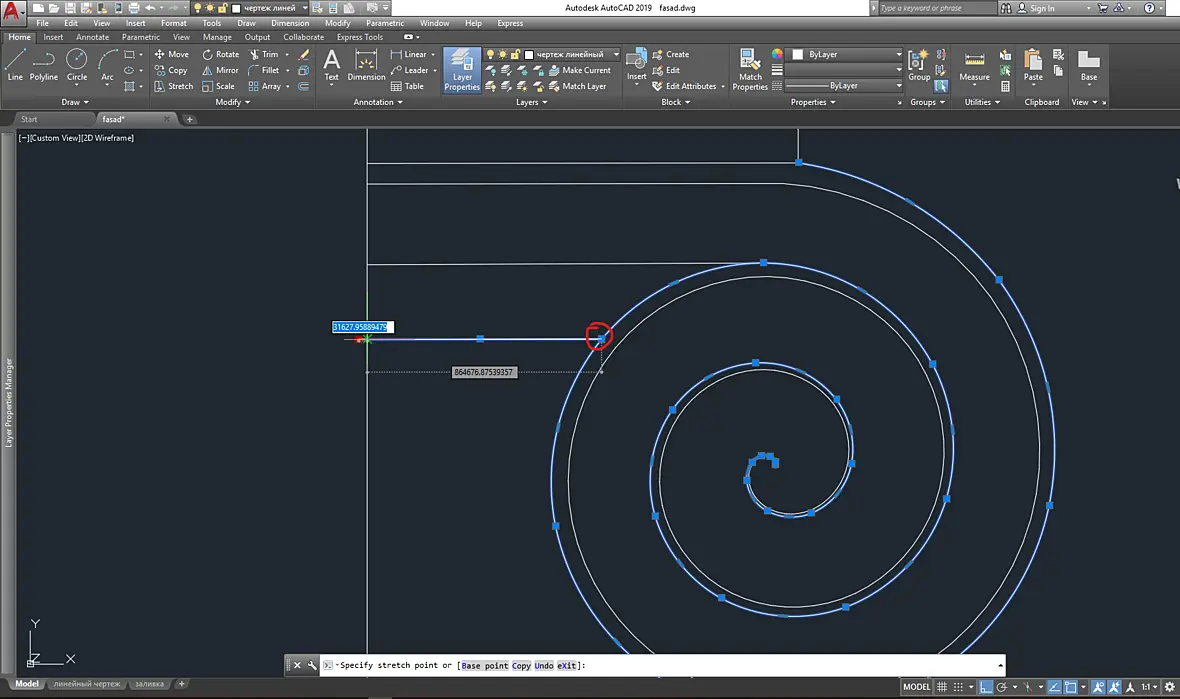
Task: Open the Annotate ribbon tab
Action: pyautogui.click(x=93, y=37)
